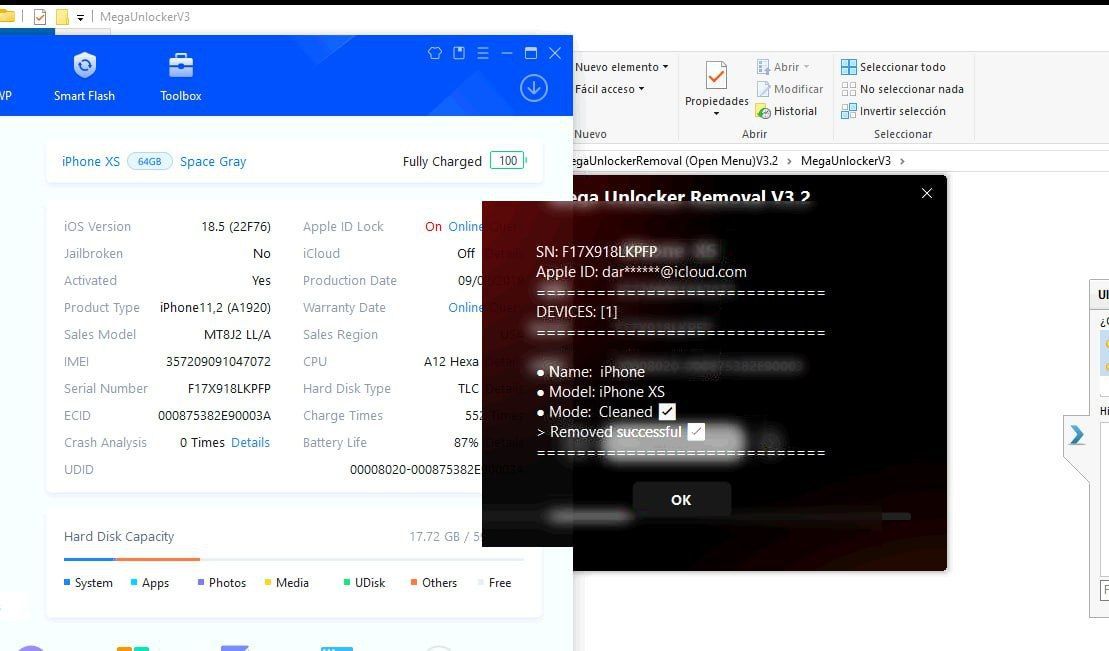This screenshot has width=1109, height=651.
Task: Click the Battery Life 87% value
Action: pos(465,442)
